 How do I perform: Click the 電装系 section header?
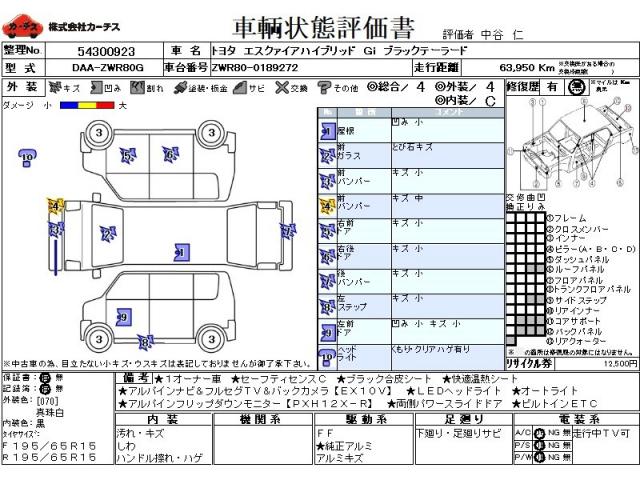point(576,419)
